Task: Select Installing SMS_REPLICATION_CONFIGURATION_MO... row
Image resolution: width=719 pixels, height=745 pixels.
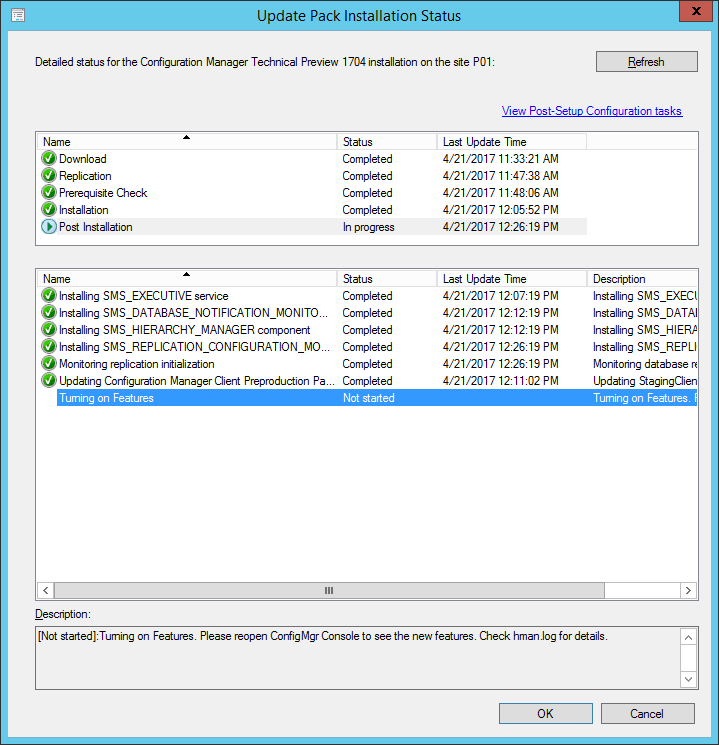Action: click(x=367, y=347)
